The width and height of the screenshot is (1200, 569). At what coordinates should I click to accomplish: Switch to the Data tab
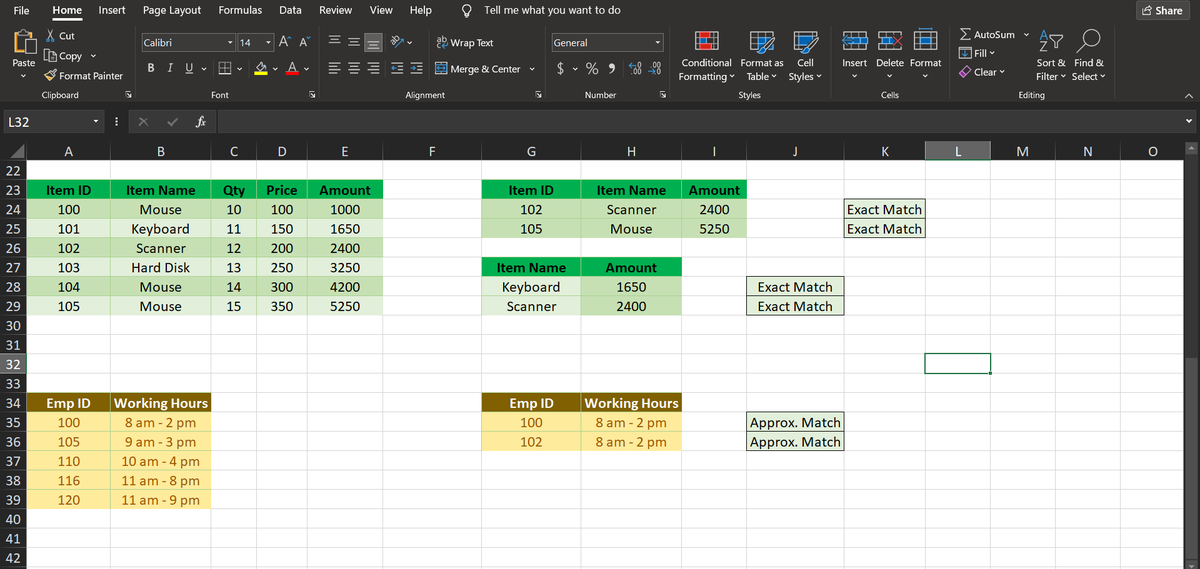[x=290, y=10]
